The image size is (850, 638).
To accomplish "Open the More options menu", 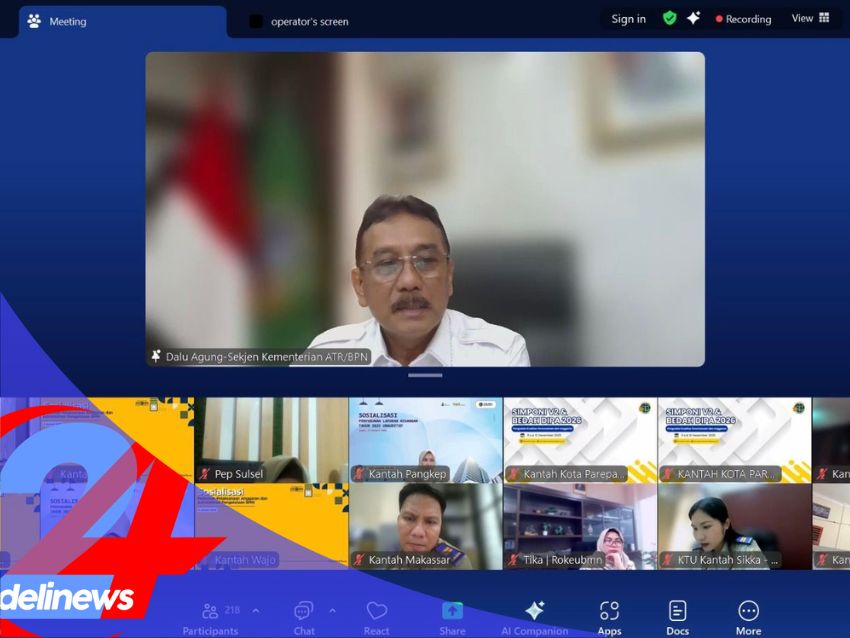I will coord(748,616).
